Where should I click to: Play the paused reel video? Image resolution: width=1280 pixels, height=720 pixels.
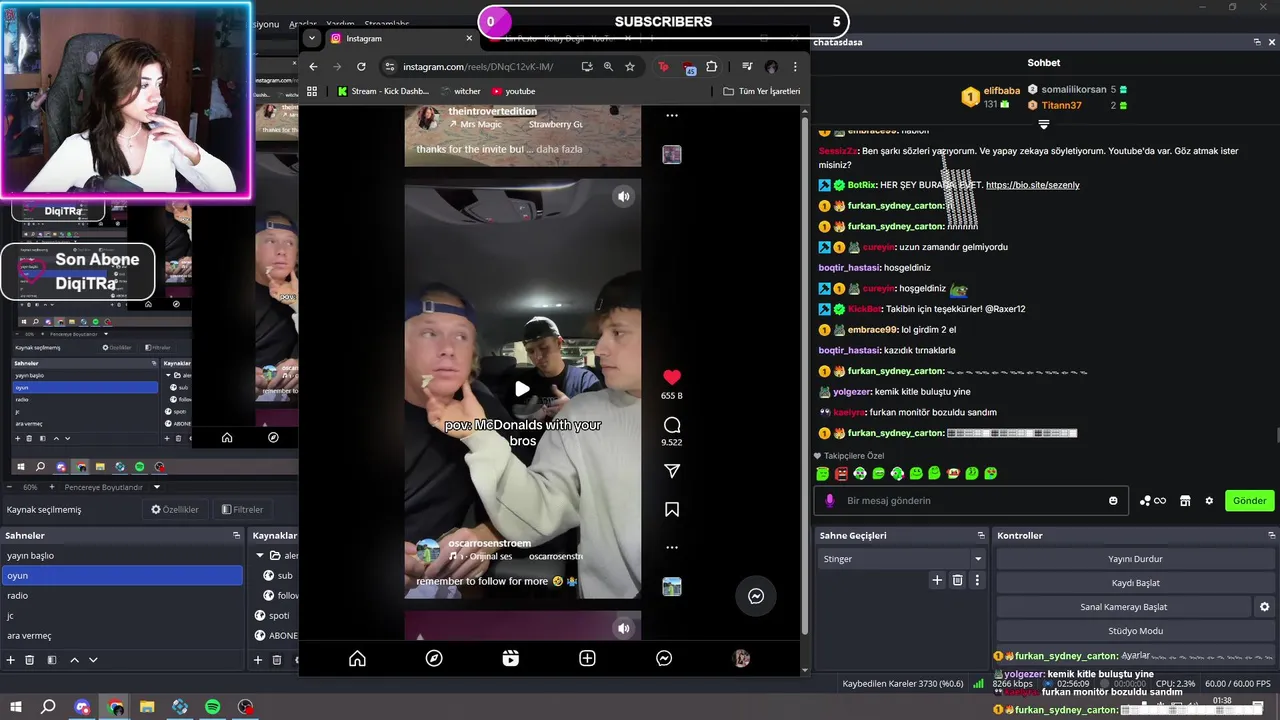tap(522, 389)
